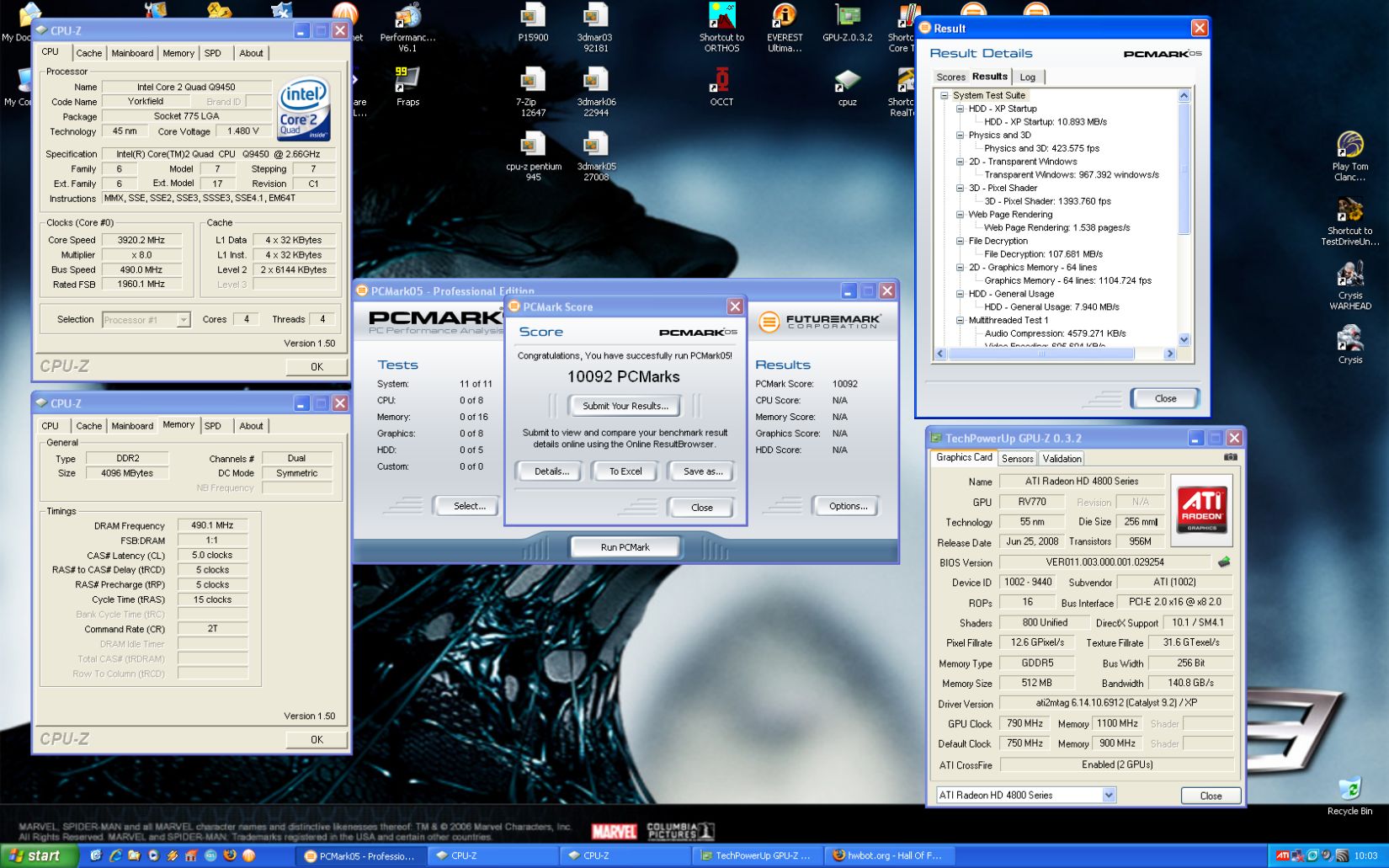Click OK in the top CPU-Z window
Viewport: 1389px width, 868px height.
[317, 367]
